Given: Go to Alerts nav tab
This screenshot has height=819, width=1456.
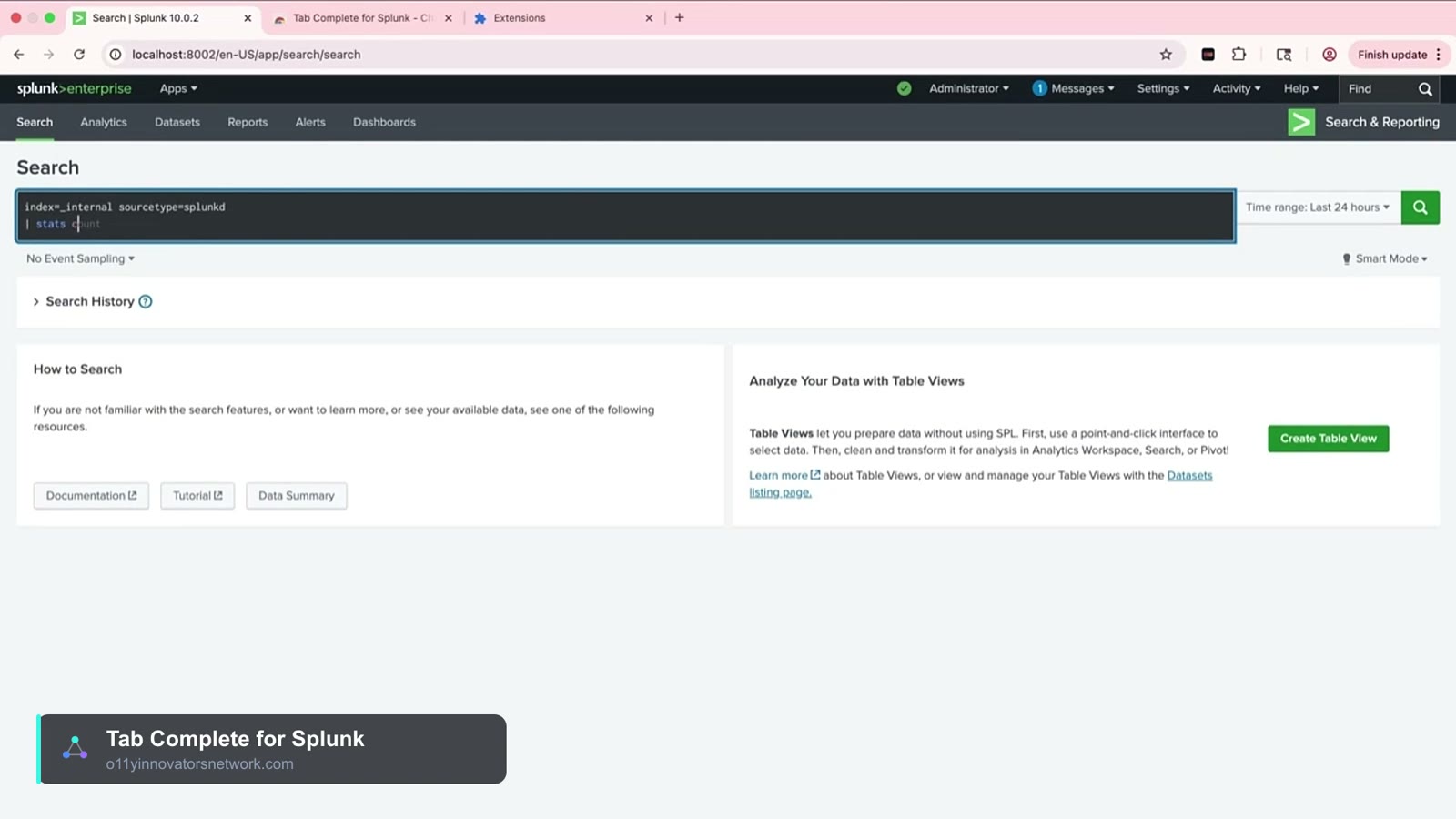Looking at the screenshot, I should (310, 122).
